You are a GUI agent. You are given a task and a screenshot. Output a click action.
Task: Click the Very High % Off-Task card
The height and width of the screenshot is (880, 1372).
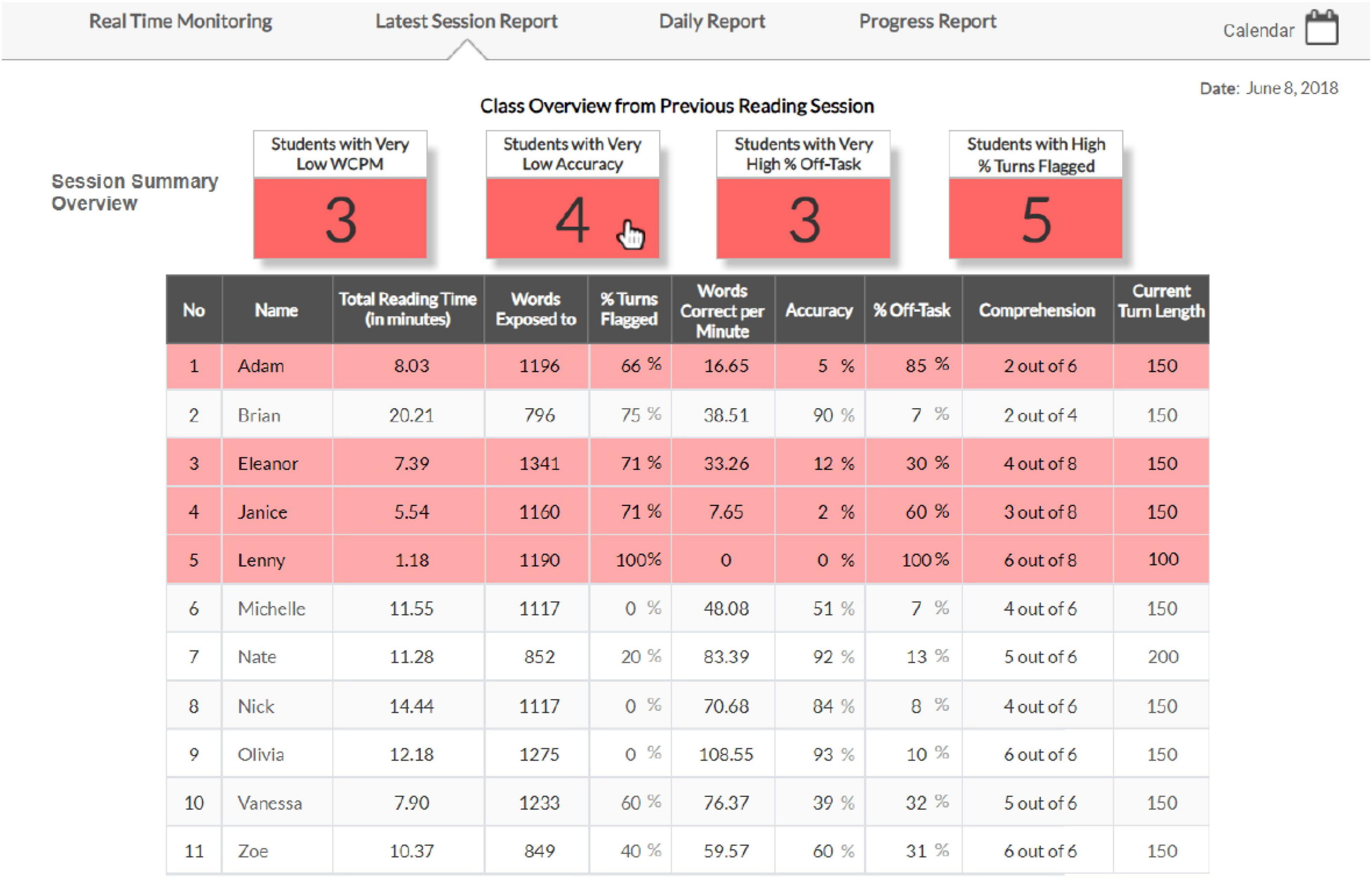point(803,194)
